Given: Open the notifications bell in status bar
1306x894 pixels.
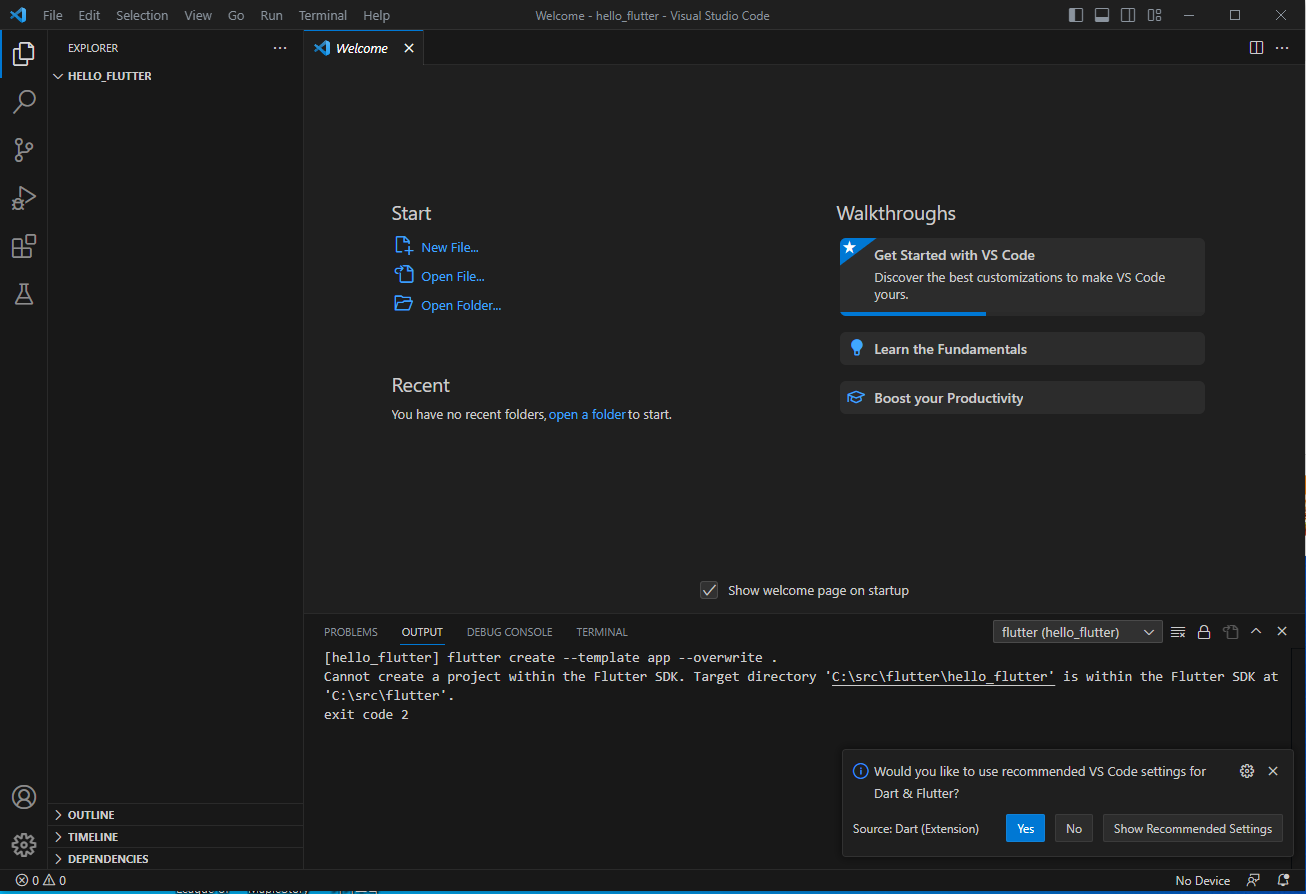Looking at the screenshot, I should pos(1283,881).
